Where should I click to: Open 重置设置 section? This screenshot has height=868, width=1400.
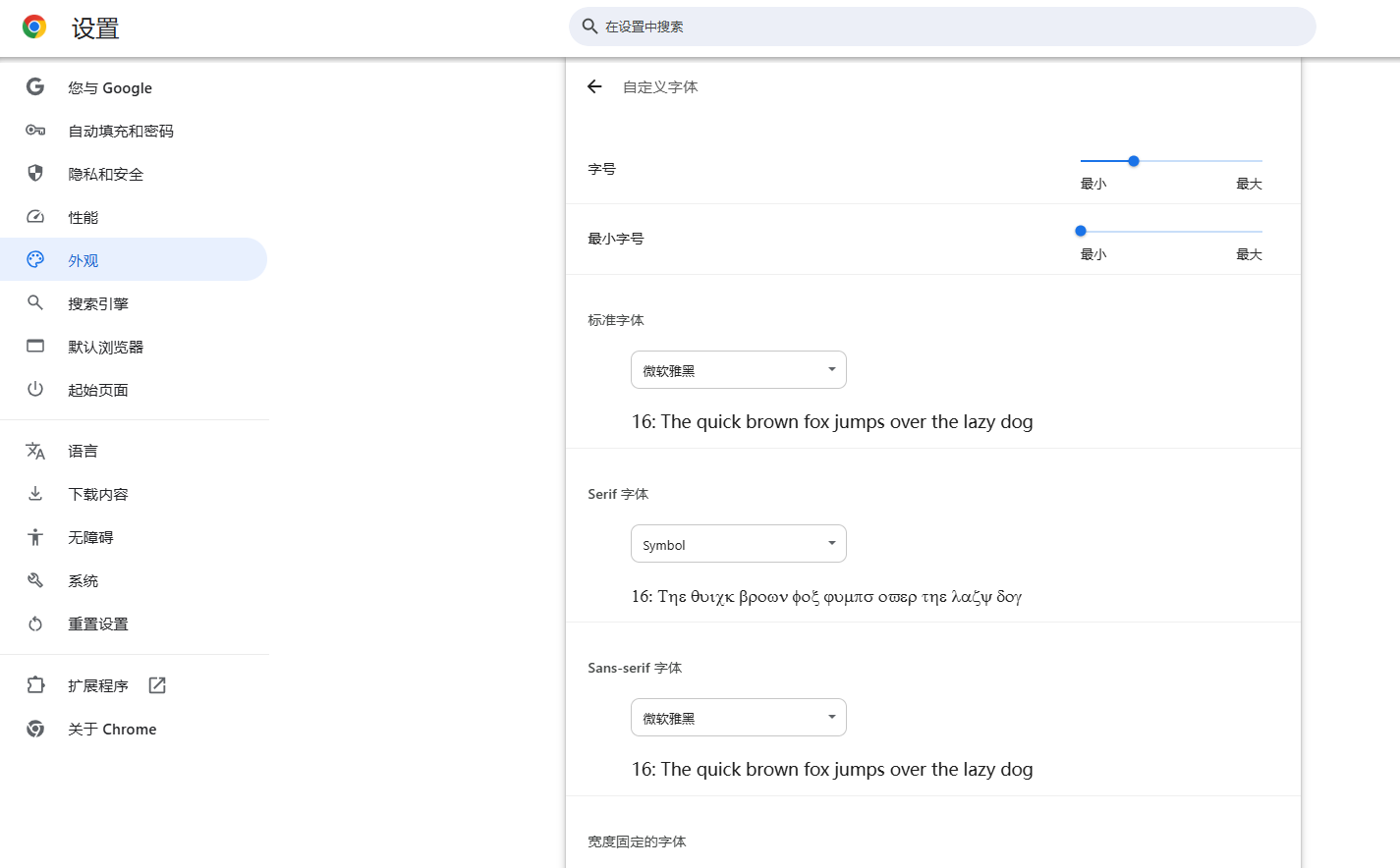[134, 624]
